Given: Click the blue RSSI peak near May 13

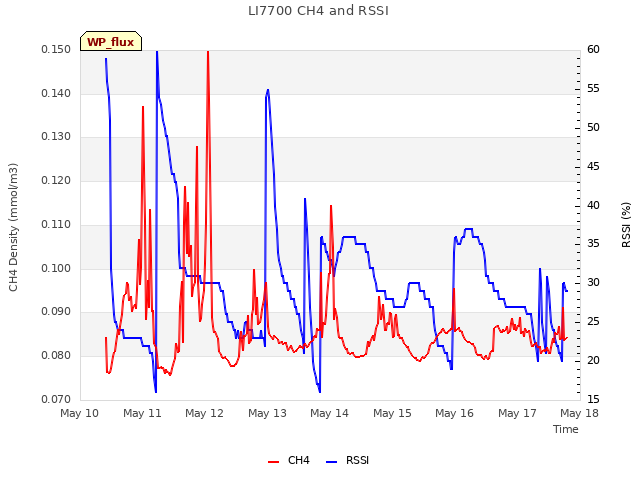Looking at the screenshot, I should [x=268, y=90].
